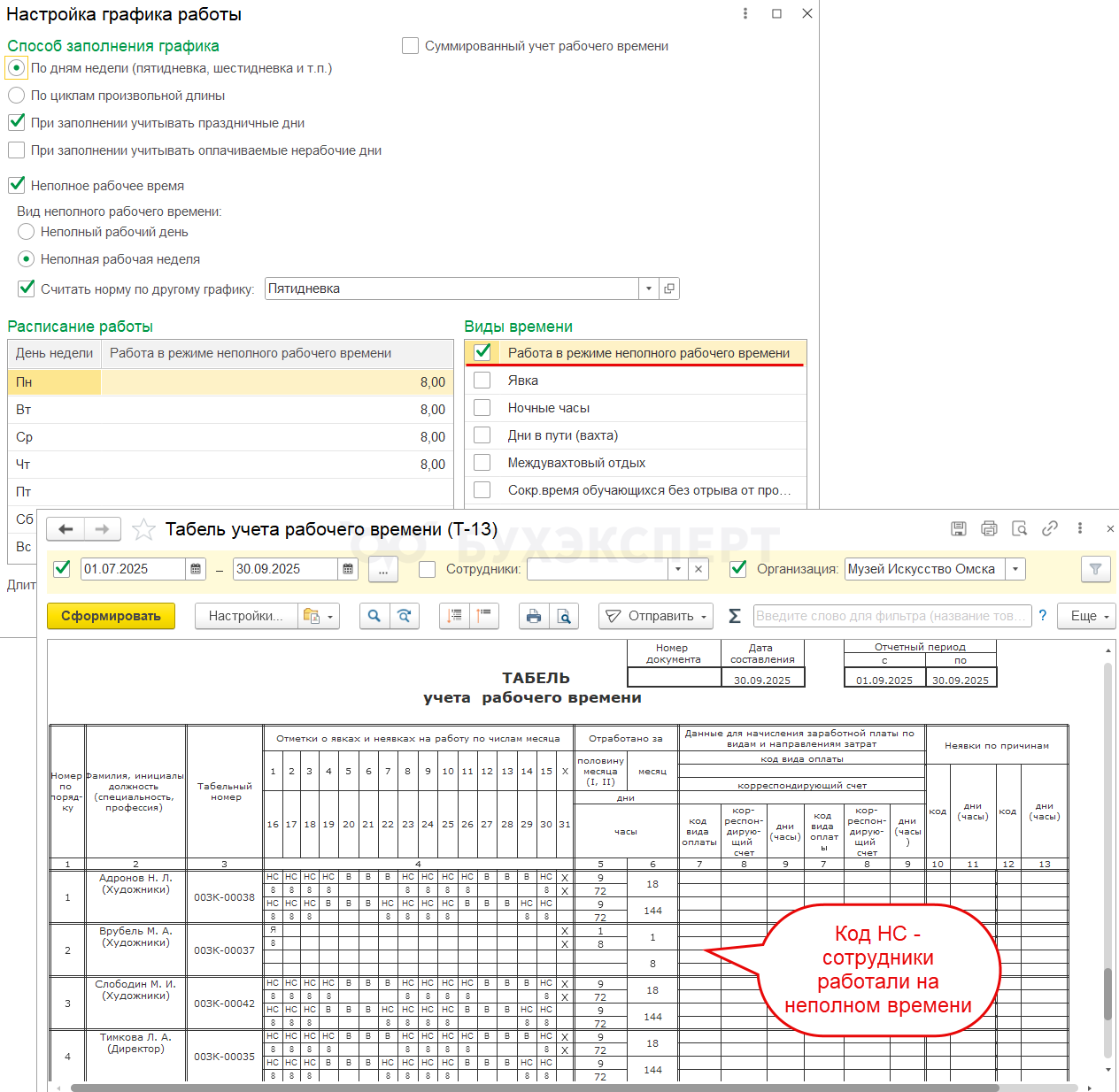
Task: Select the Пн row in work schedule
Action: 230,382
